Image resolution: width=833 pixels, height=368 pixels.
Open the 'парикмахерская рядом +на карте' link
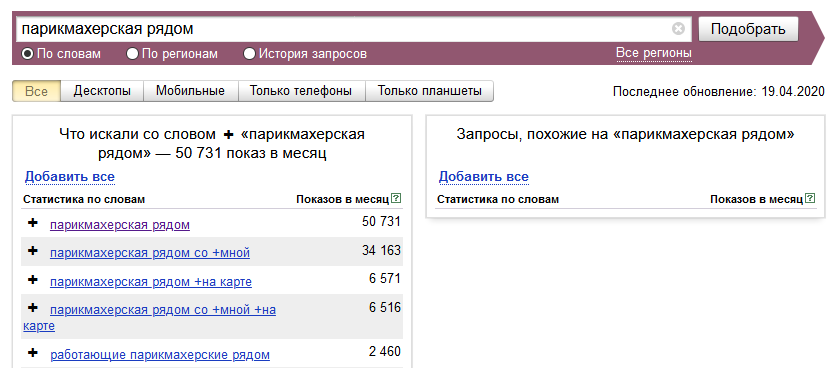(151, 282)
